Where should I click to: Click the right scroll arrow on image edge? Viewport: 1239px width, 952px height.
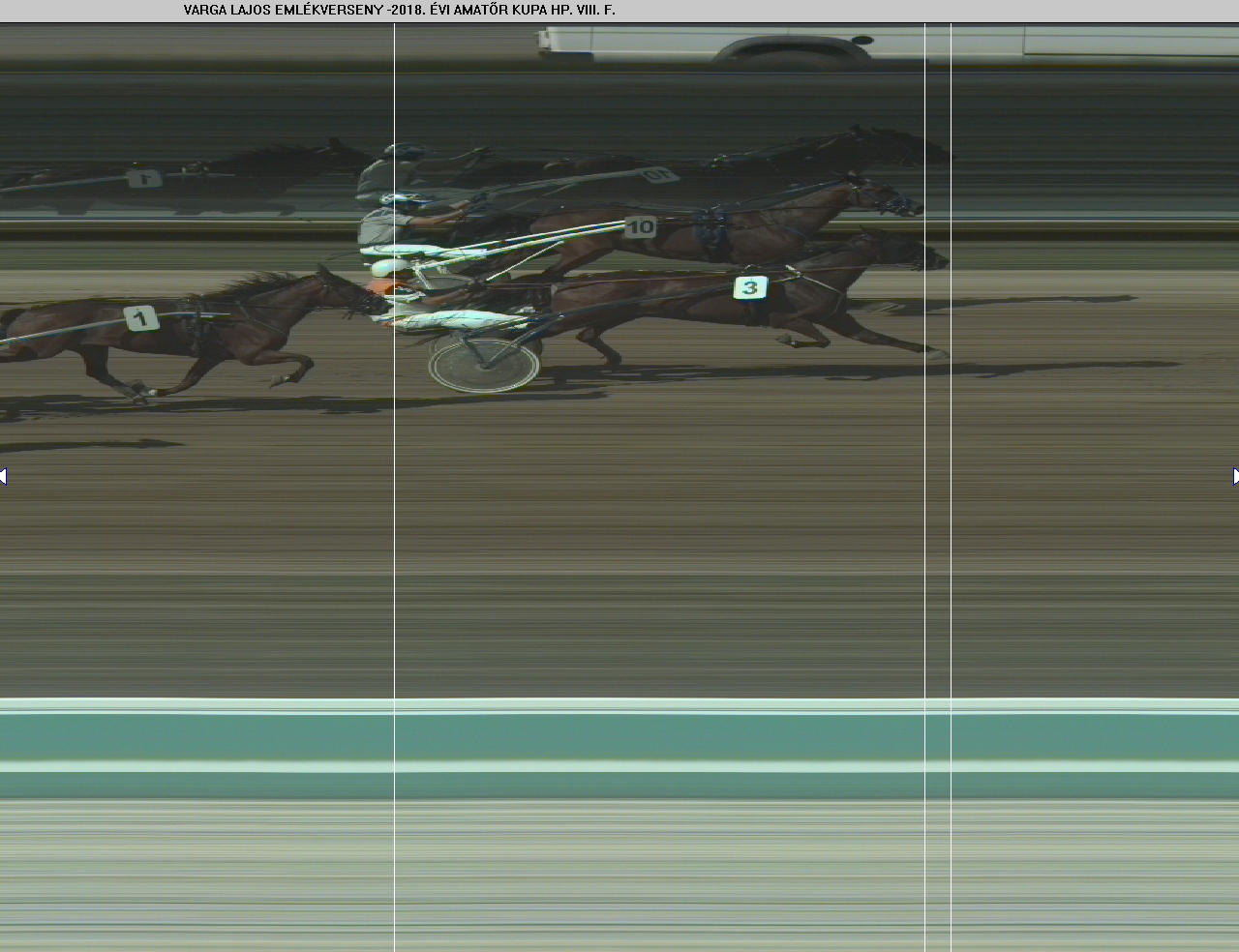click(x=1235, y=476)
